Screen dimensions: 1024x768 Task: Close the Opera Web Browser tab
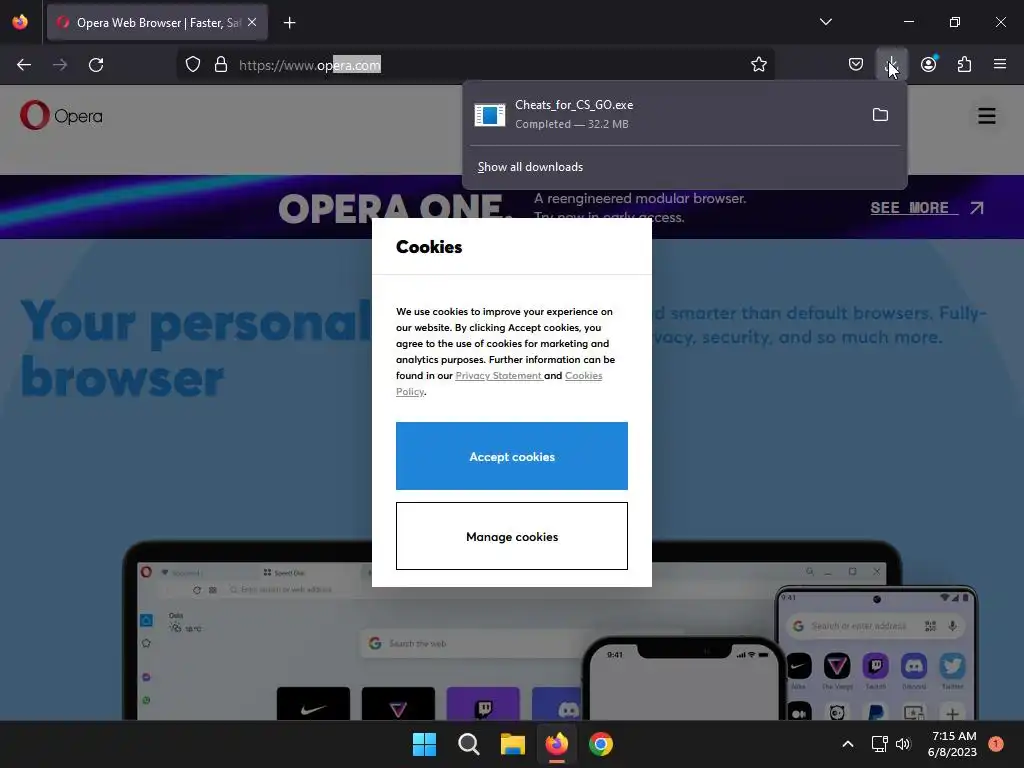pyautogui.click(x=252, y=22)
